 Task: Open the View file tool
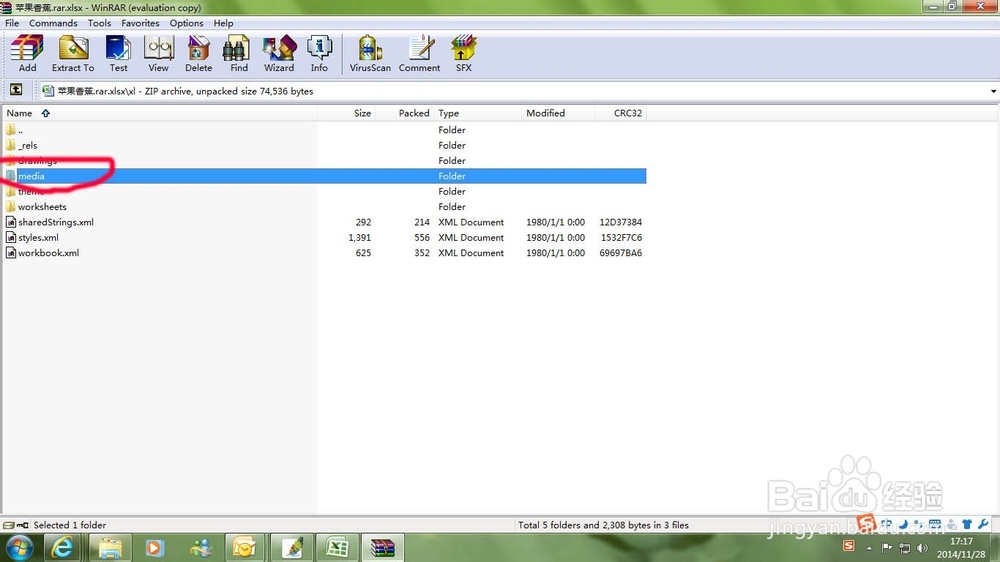[158, 54]
